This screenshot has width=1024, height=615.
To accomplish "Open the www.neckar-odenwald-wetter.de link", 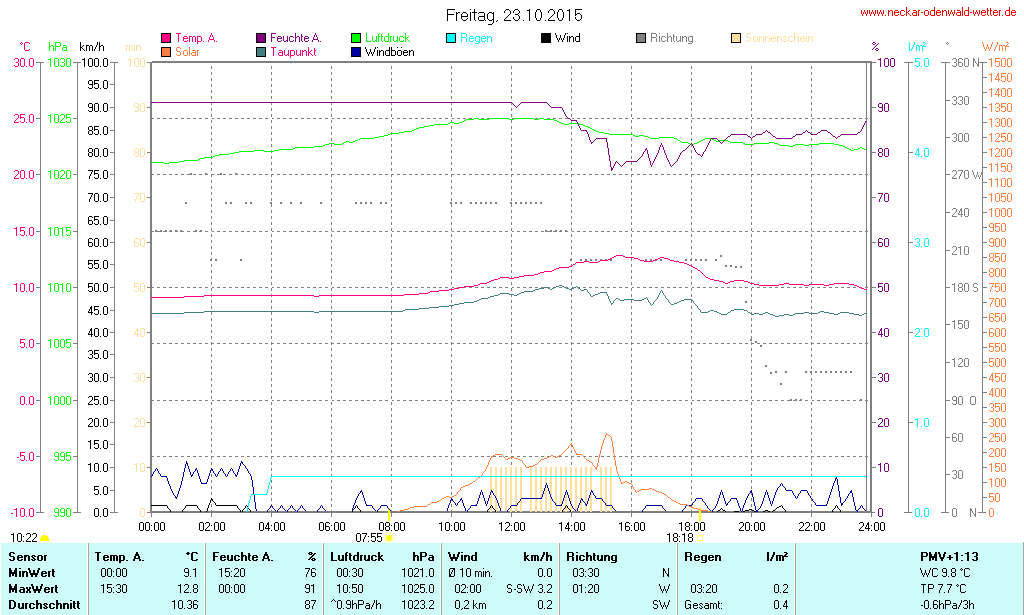I will [x=938, y=13].
